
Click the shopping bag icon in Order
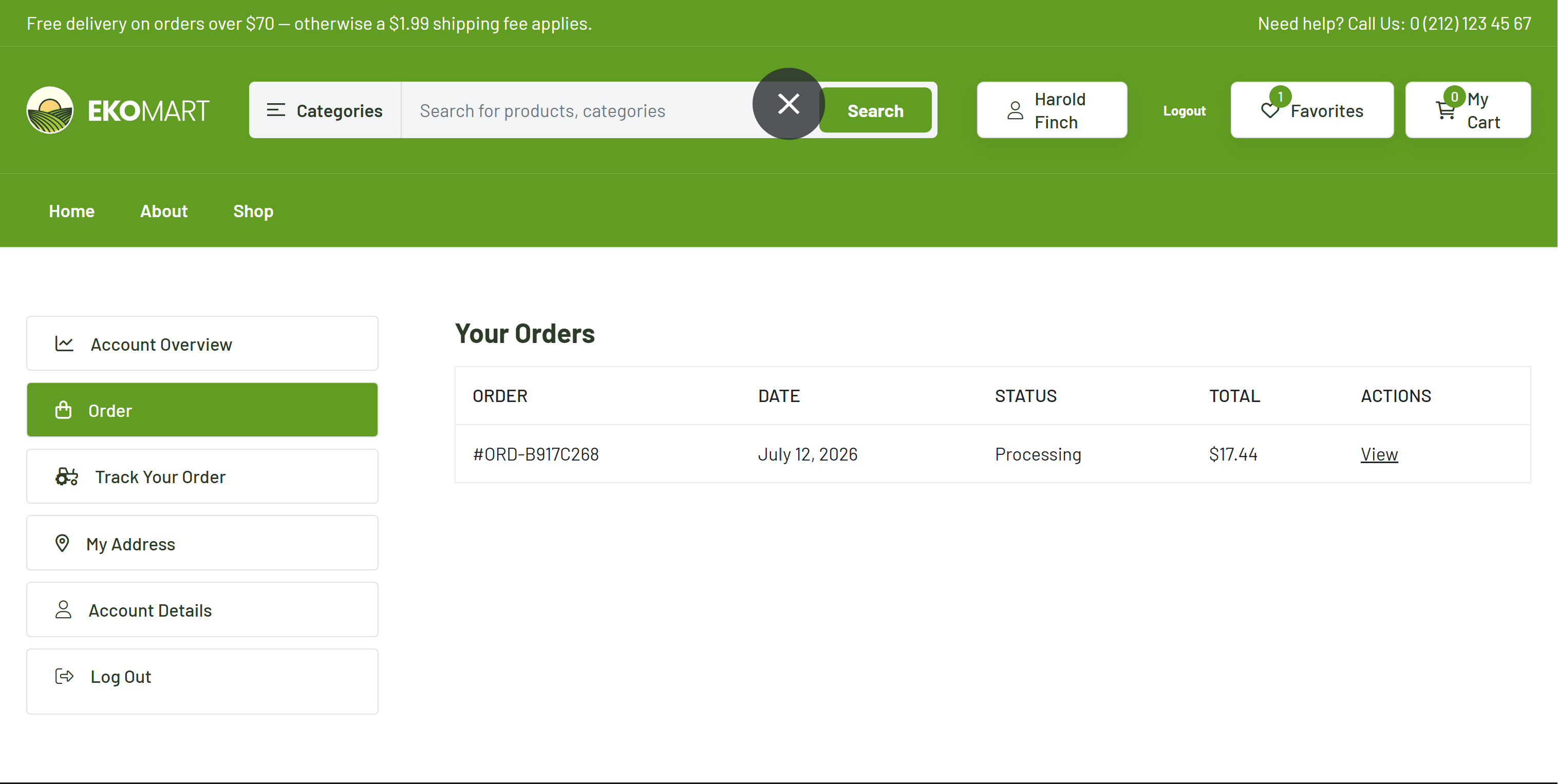64,410
